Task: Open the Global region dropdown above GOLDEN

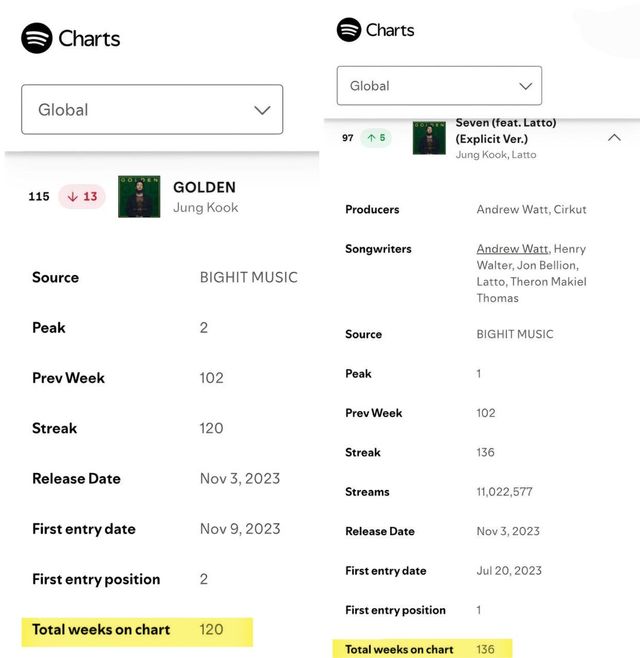Action: point(152,110)
